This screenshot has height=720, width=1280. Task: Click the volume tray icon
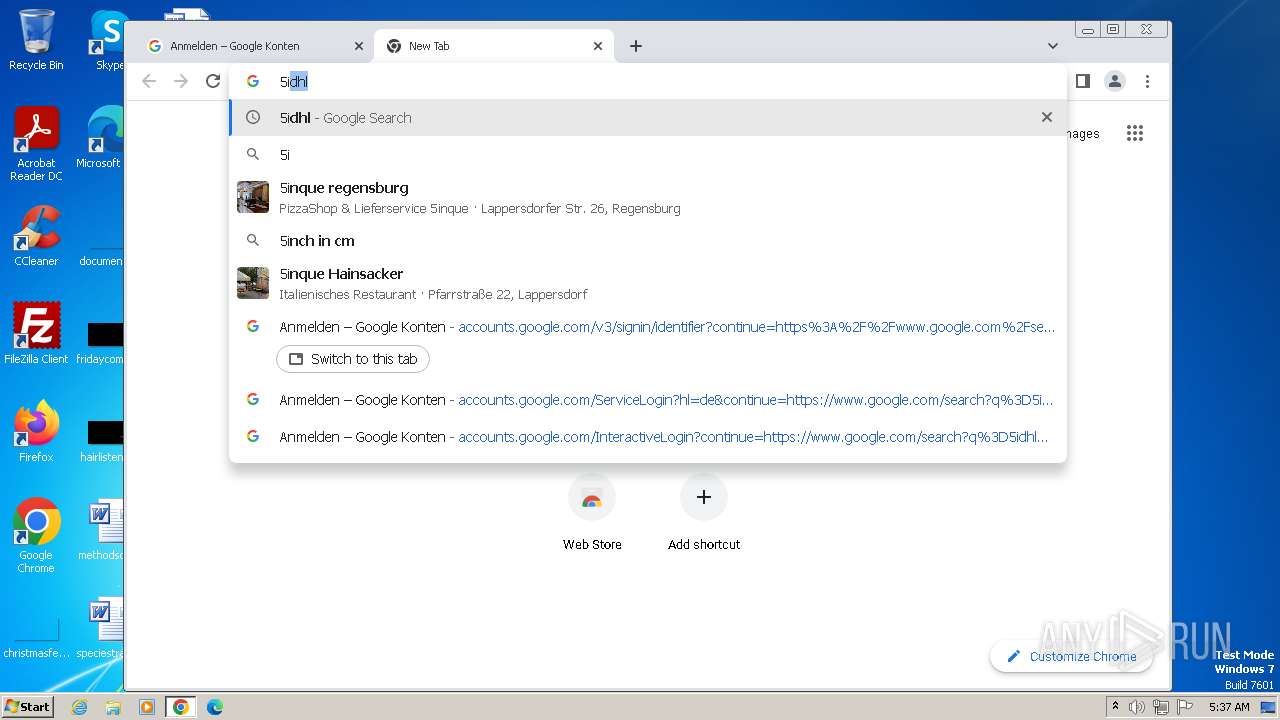pyautogui.click(x=1137, y=707)
